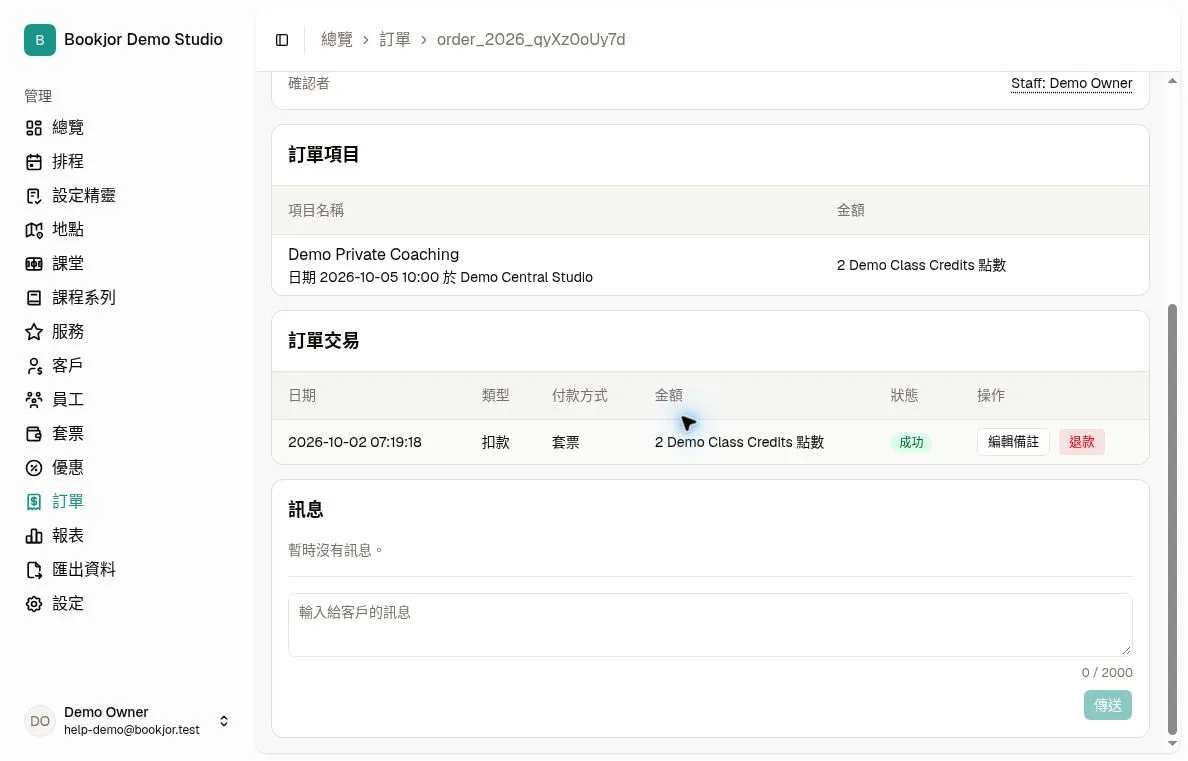This screenshot has width=1188, height=761.
Task: Click the 傳送 send button
Action: [x=1107, y=705]
